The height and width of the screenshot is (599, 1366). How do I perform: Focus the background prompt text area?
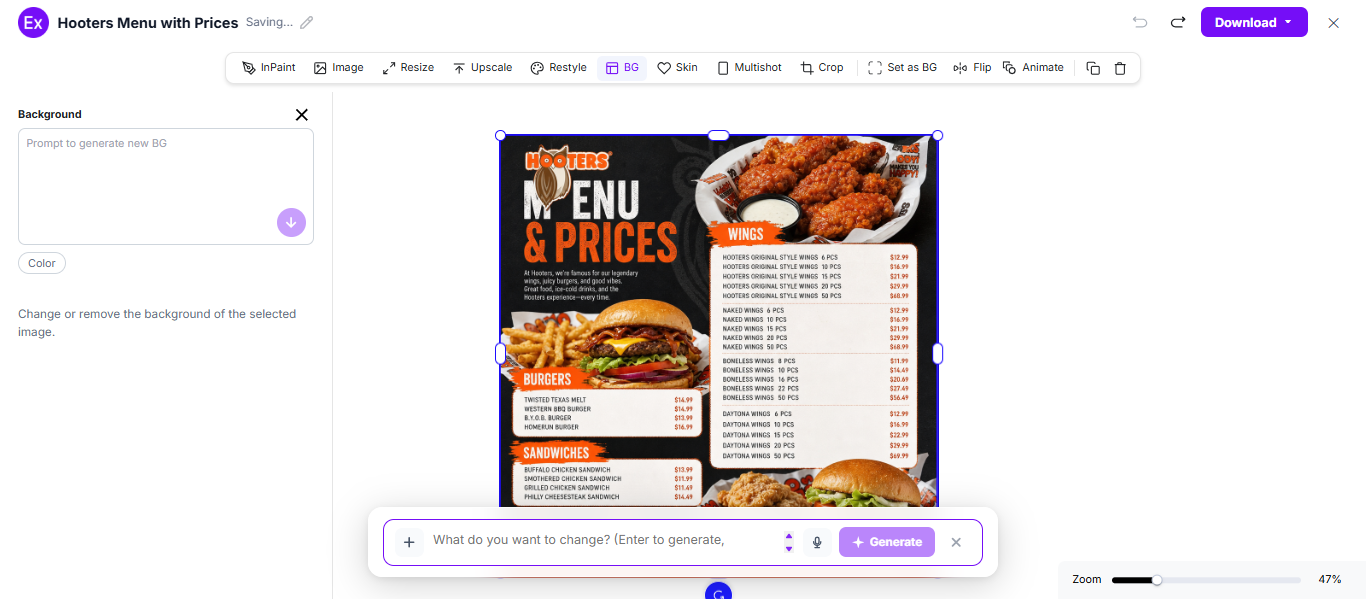coord(166,186)
